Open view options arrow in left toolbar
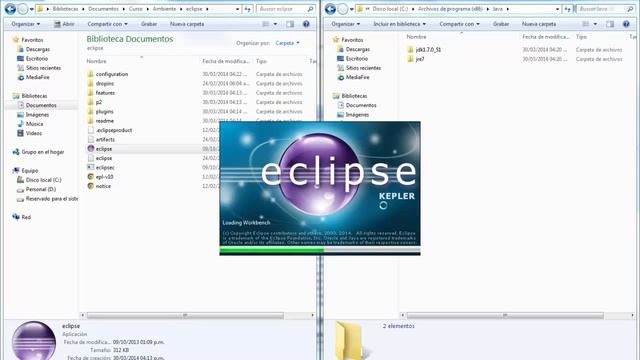 point(275,24)
